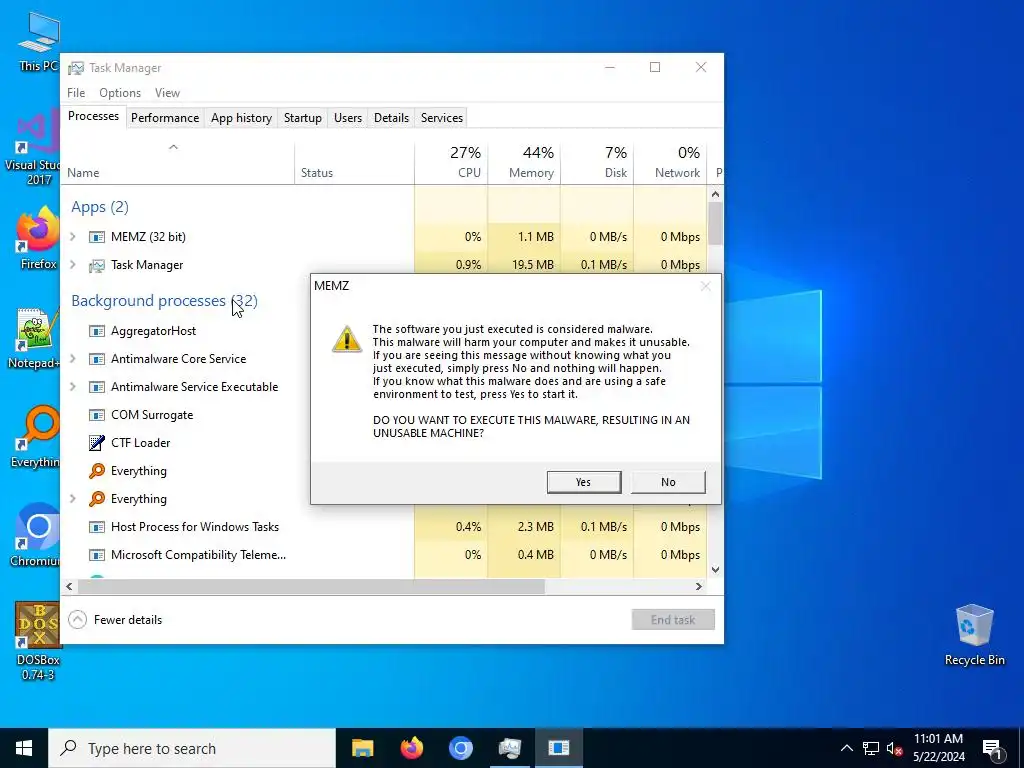Click the MEMZ process icon in Apps
This screenshot has width=1024, height=768.
pyautogui.click(x=97, y=237)
